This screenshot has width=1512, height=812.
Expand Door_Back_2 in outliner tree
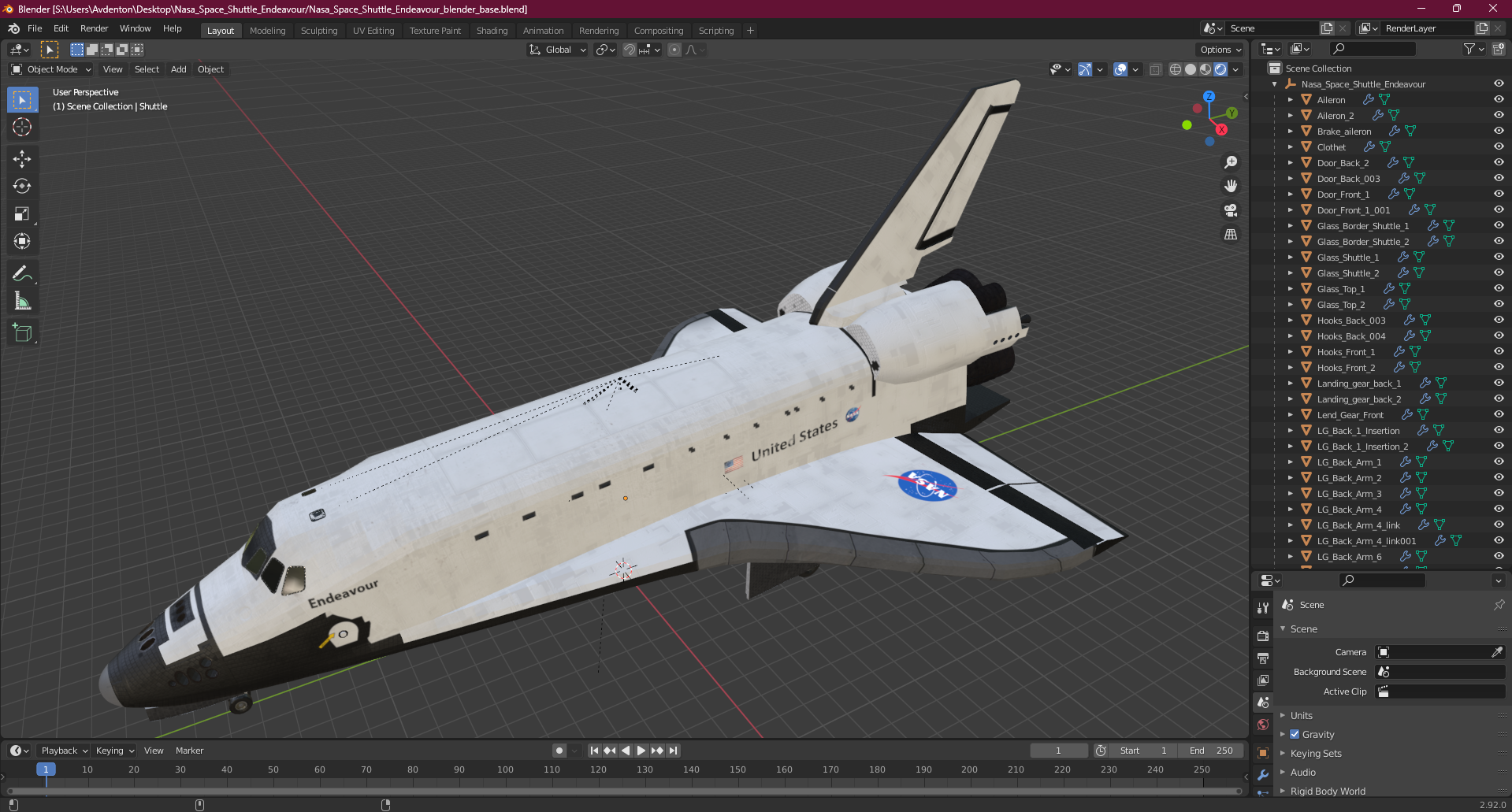coord(1291,163)
